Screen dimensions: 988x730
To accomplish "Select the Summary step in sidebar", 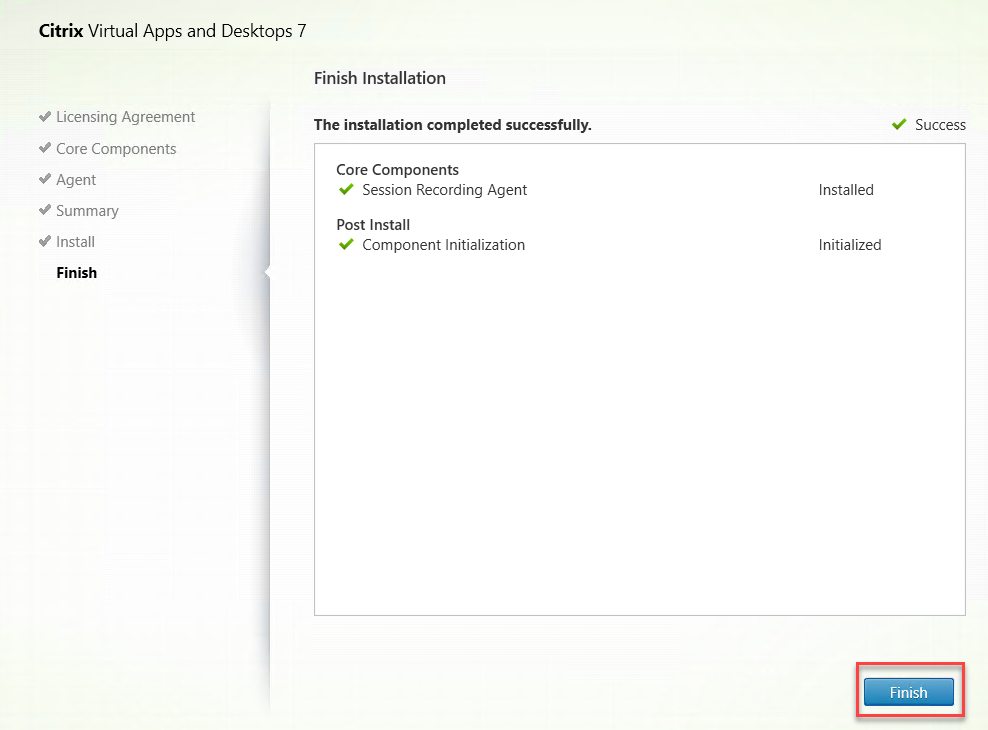I will pyautogui.click(x=87, y=211).
